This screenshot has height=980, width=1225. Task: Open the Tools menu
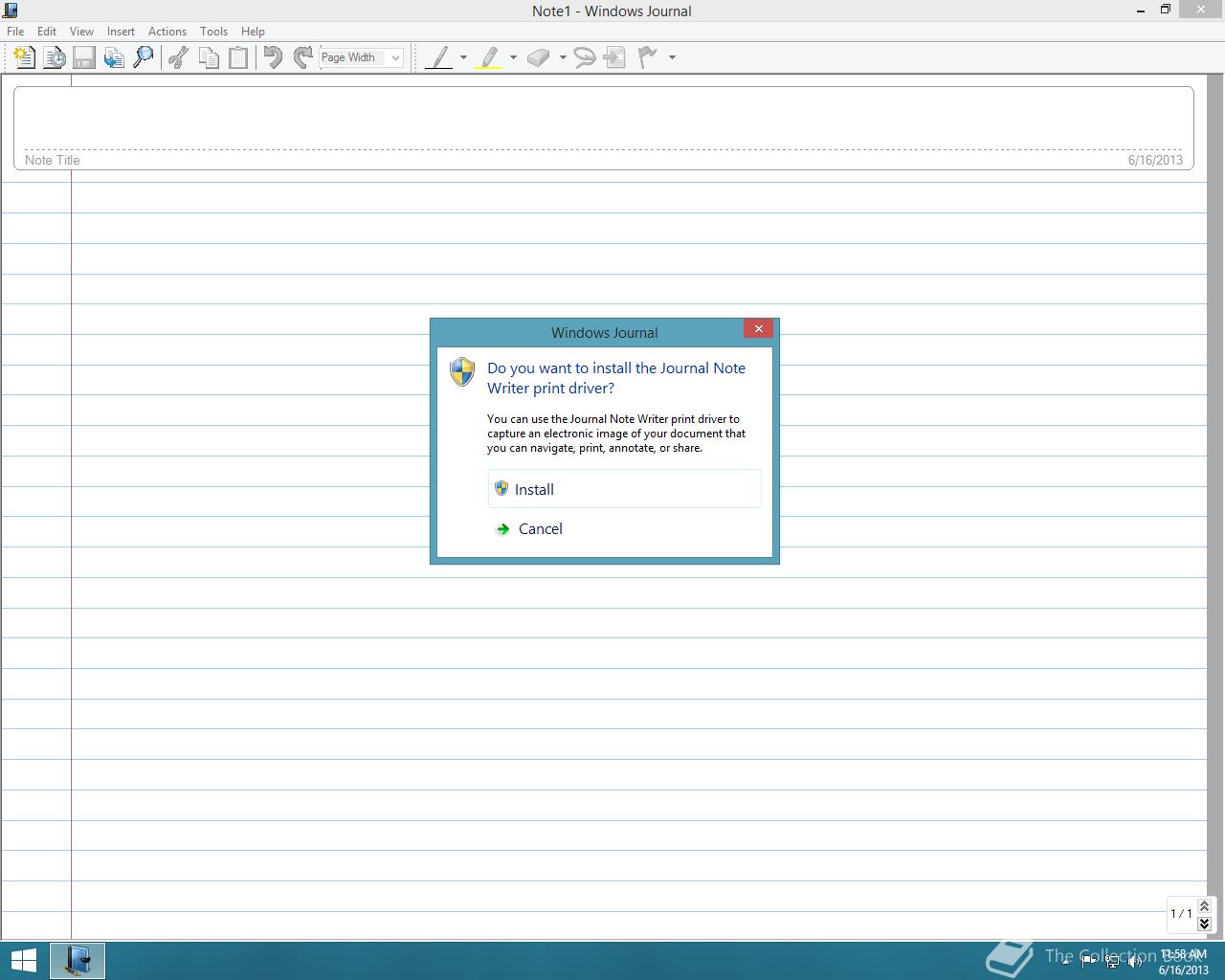[213, 32]
